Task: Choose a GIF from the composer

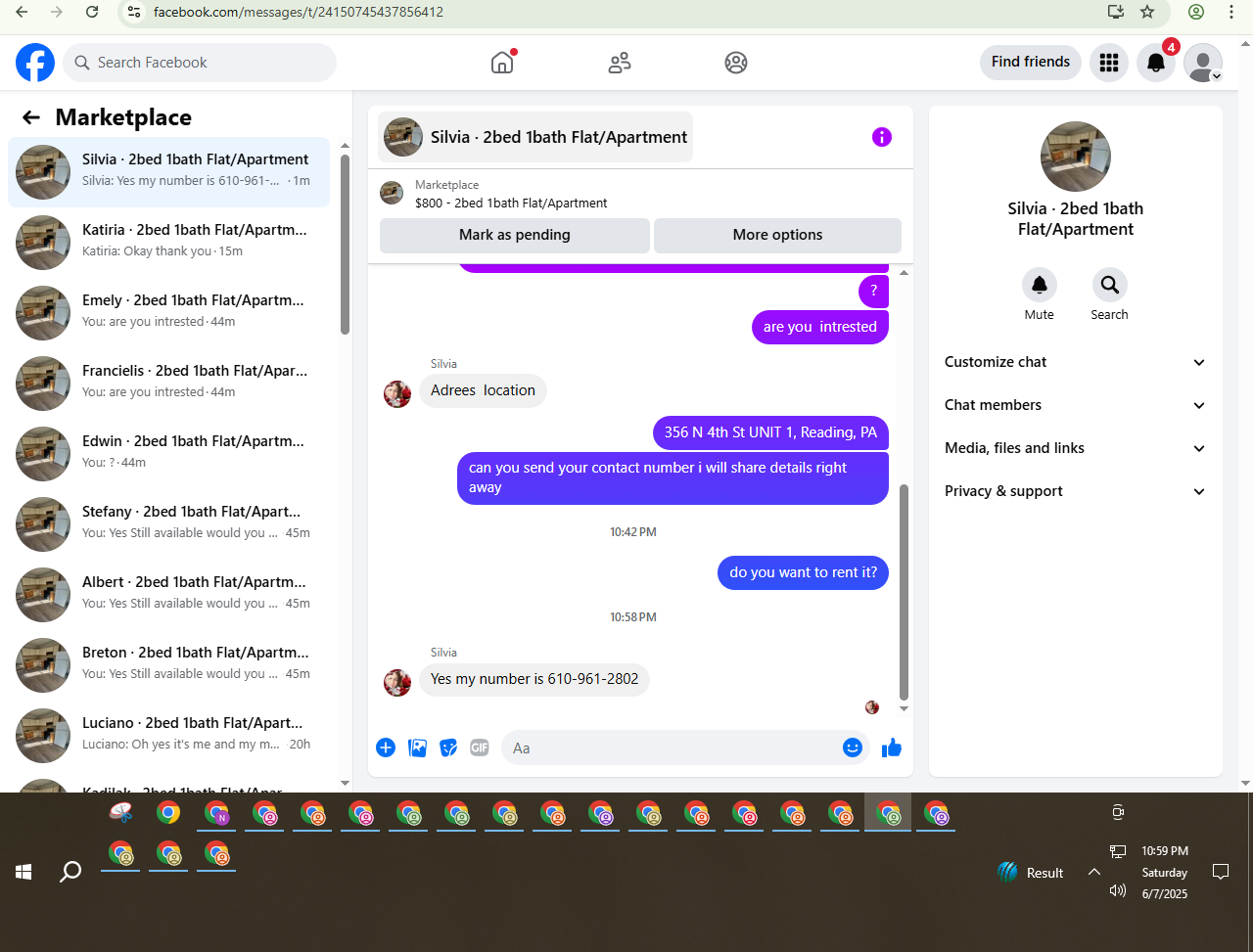Action: click(x=480, y=748)
